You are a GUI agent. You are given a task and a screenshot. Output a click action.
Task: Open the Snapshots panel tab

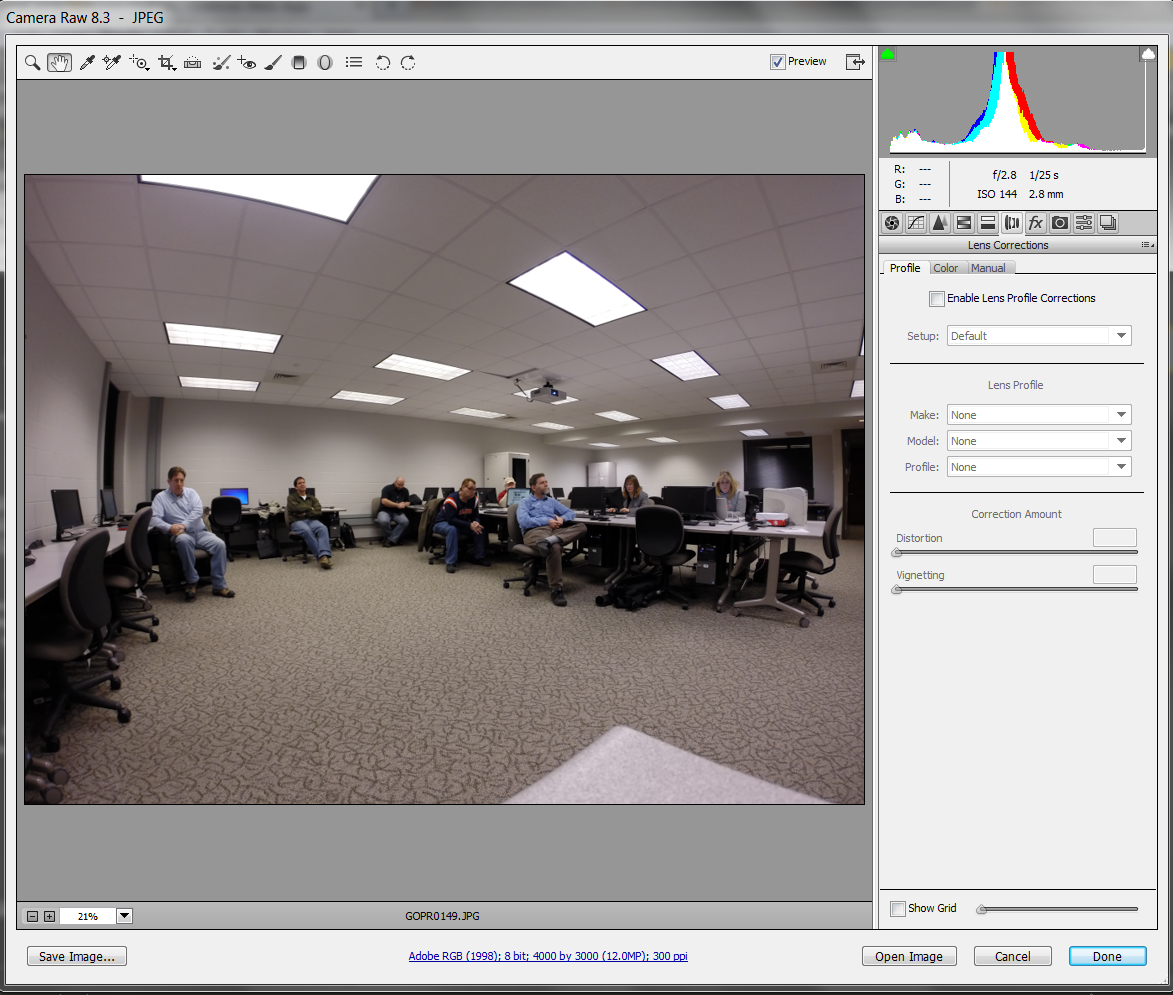pos(1108,223)
